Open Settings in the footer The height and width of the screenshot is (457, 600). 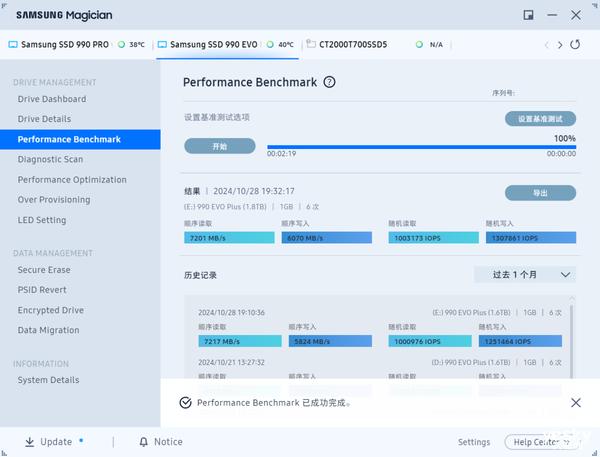pos(474,442)
